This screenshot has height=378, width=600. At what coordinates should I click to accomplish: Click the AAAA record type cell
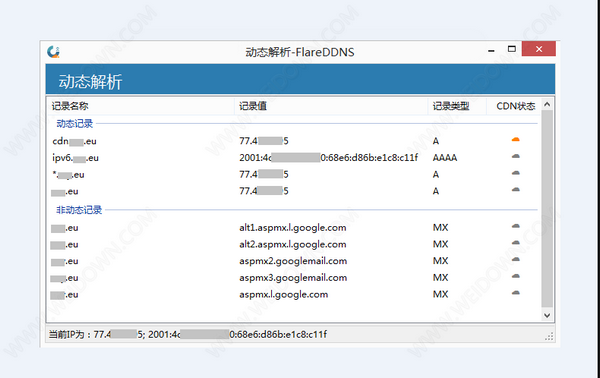tap(445, 158)
